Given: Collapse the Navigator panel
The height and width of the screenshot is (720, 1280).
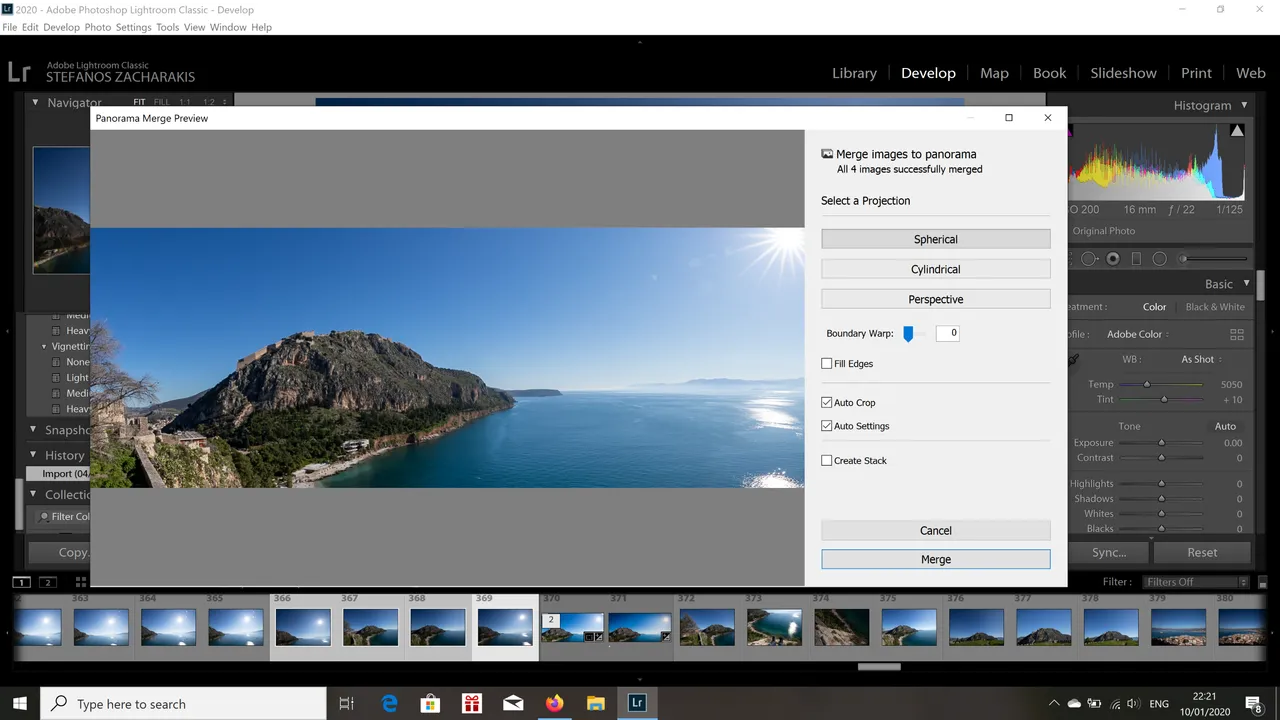Looking at the screenshot, I should (x=36, y=102).
